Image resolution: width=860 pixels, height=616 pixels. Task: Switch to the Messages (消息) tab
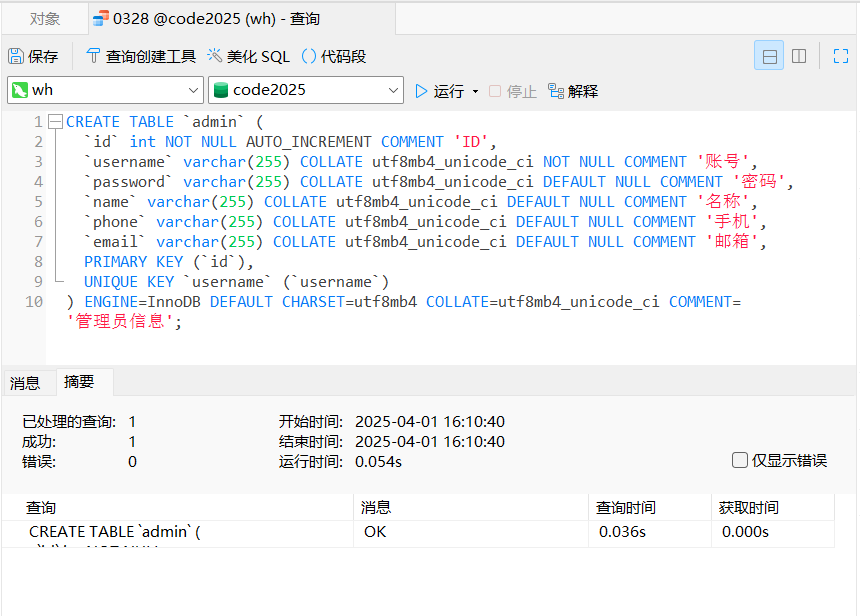tap(25, 383)
